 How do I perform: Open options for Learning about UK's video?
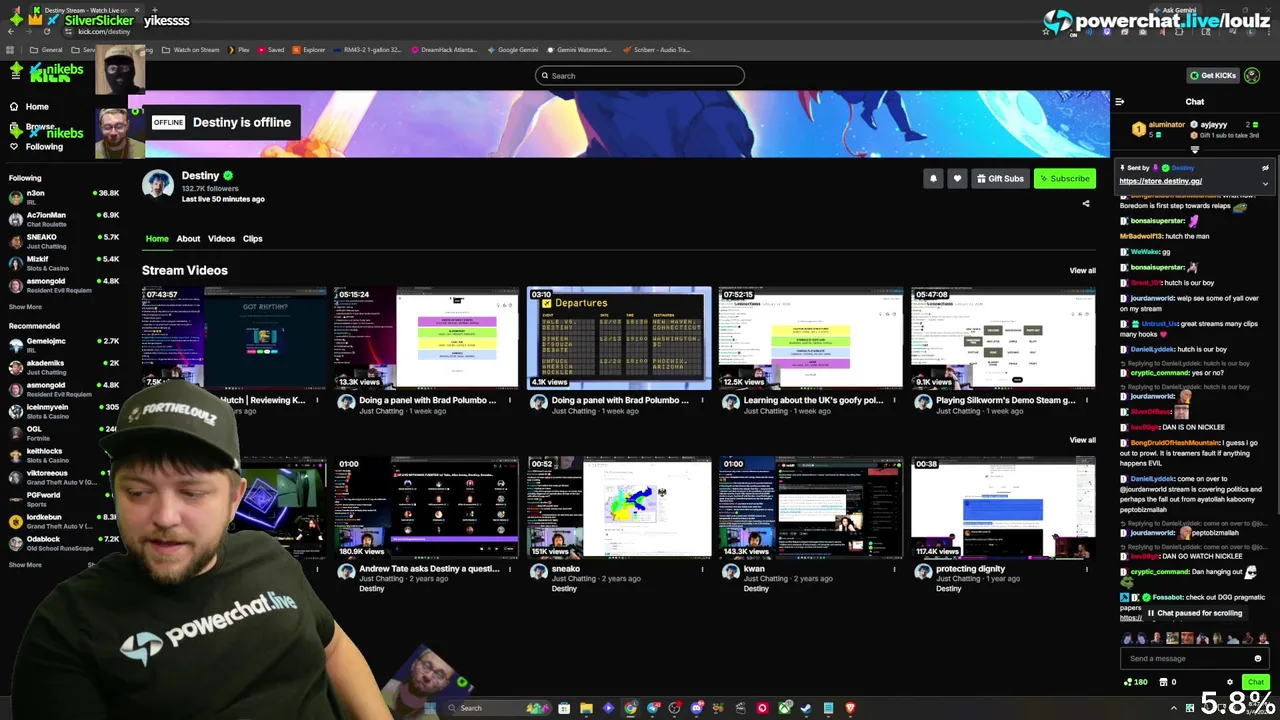895,401
